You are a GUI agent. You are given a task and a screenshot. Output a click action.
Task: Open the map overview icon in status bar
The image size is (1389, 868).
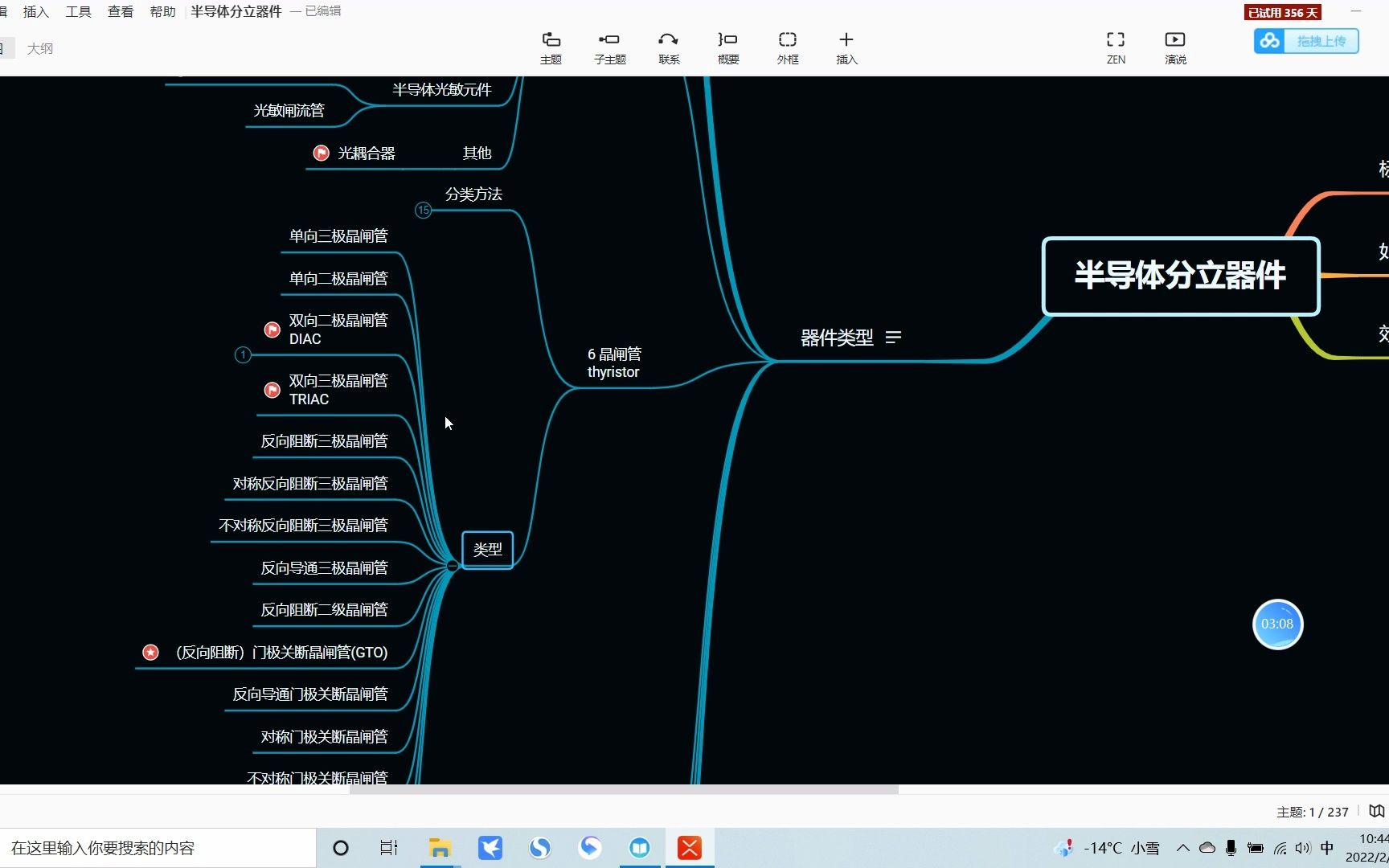(1377, 812)
